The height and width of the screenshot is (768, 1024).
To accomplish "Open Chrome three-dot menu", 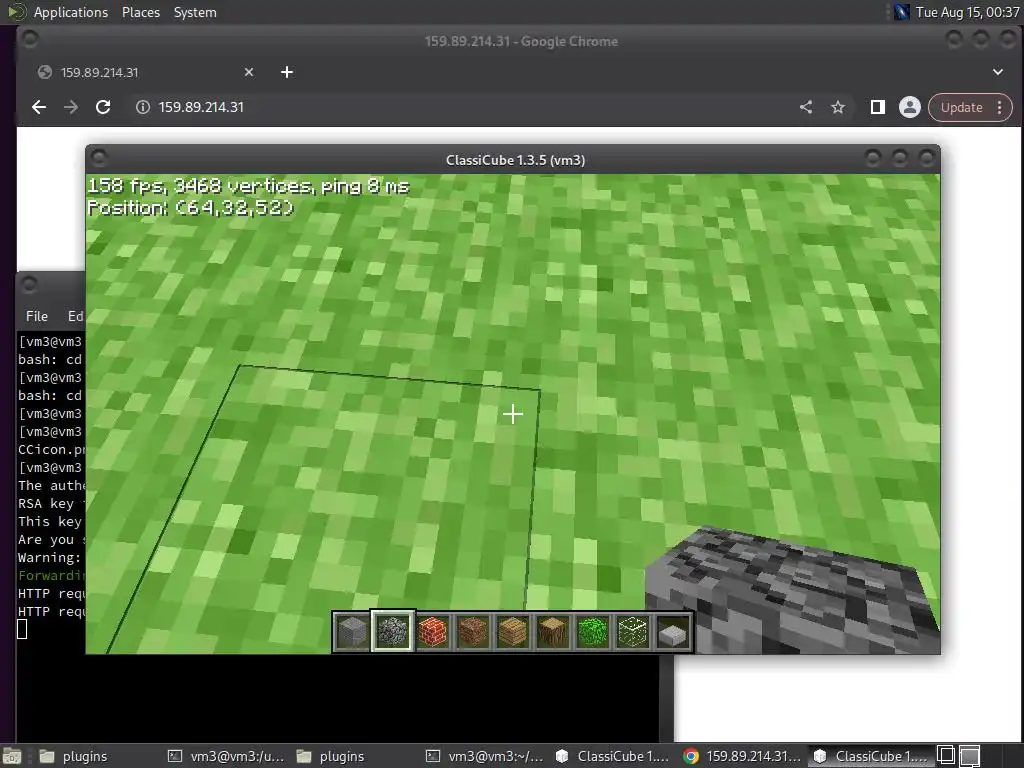I will [1000, 107].
